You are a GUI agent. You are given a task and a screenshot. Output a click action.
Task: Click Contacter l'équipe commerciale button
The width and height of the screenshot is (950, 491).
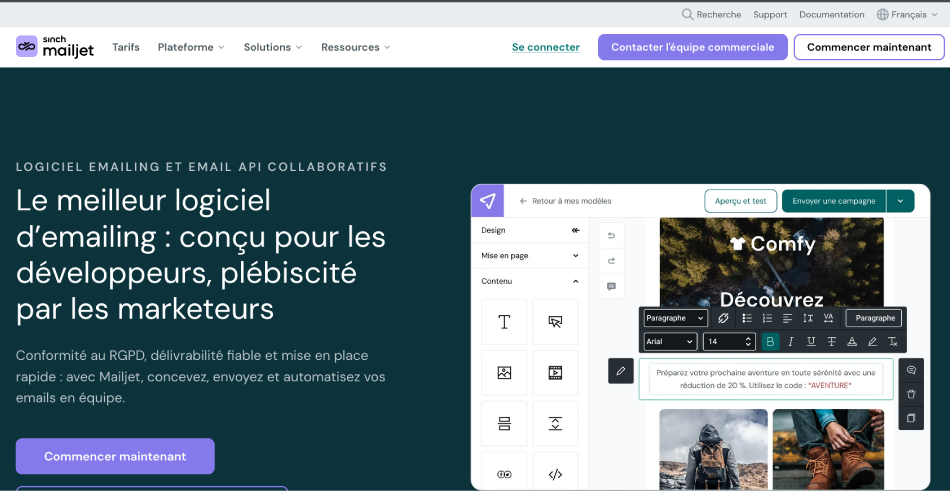coord(693,47)
